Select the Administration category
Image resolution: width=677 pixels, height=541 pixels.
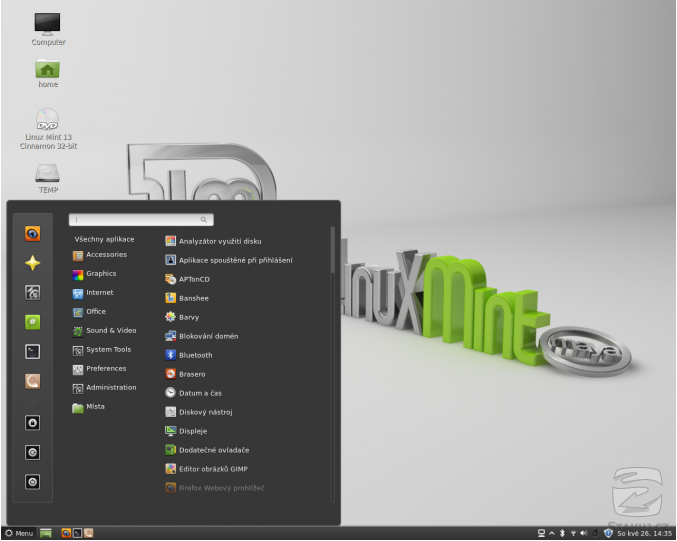coord(104,388)
